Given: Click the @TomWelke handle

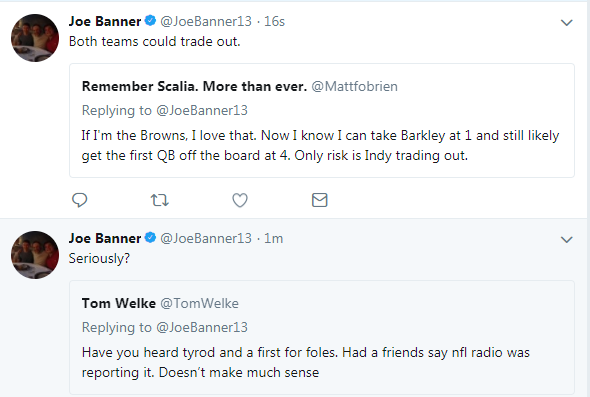Looking at the screenshot, I should click(199, 303).
